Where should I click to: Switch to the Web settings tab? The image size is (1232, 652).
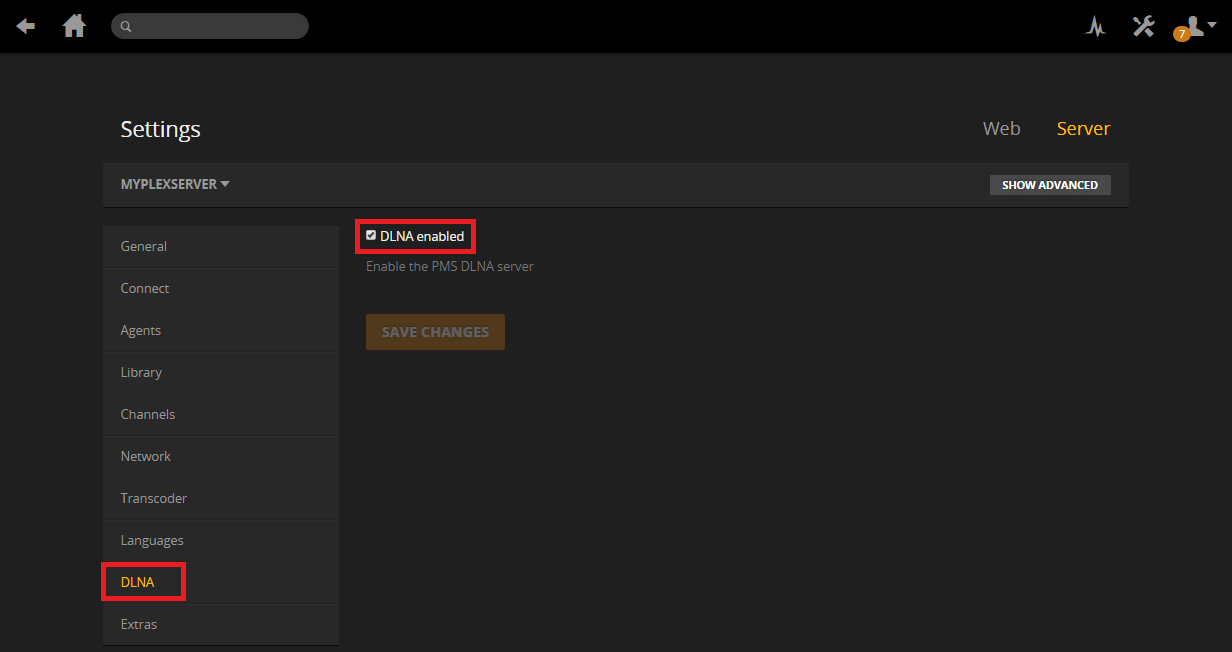(x=1001, y=128)
